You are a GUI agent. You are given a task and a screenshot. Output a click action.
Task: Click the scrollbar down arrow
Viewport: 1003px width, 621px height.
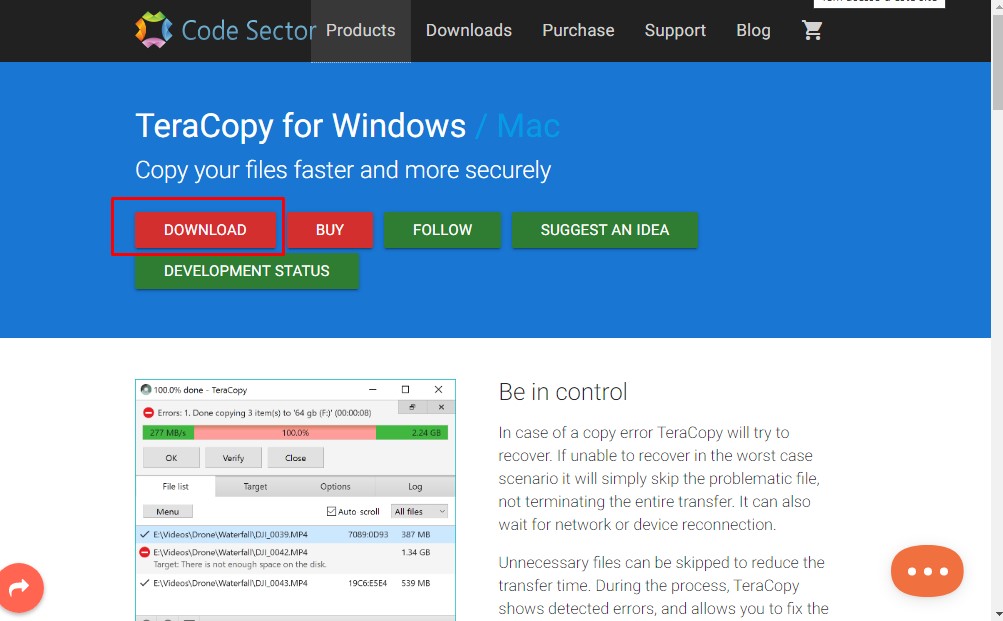(997, 615)
